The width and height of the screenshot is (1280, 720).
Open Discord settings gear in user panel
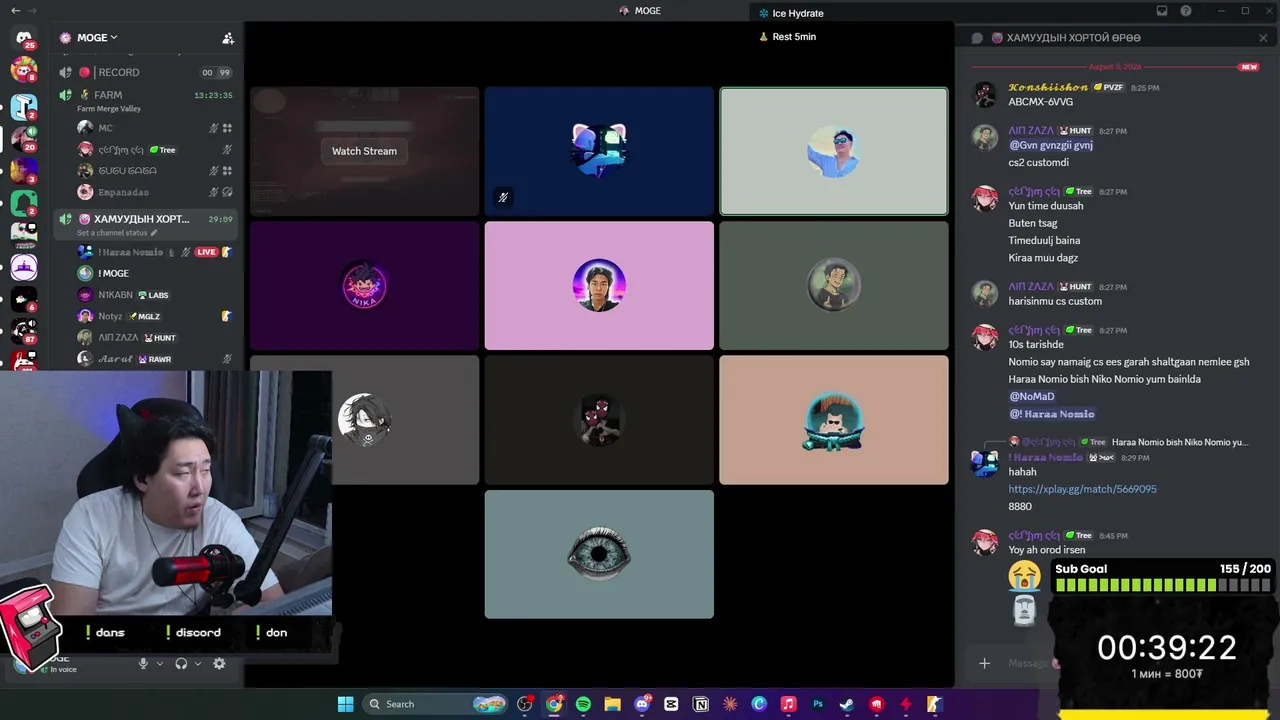(x=219, y=663)
